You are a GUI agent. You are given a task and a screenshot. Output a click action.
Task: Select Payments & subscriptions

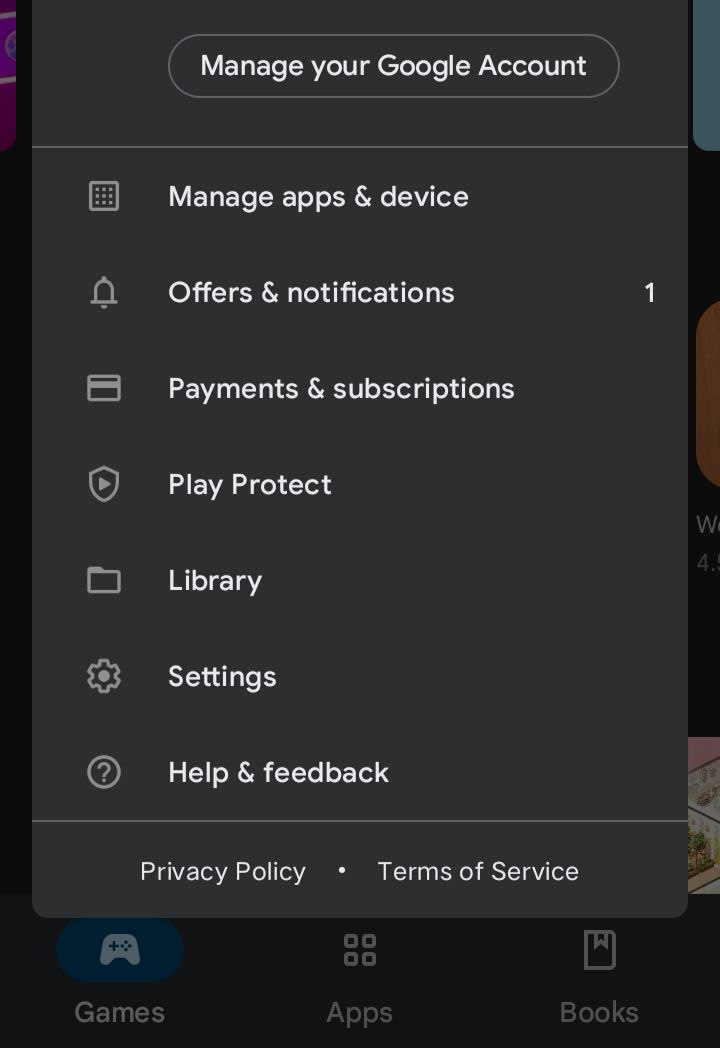point(341,389)
